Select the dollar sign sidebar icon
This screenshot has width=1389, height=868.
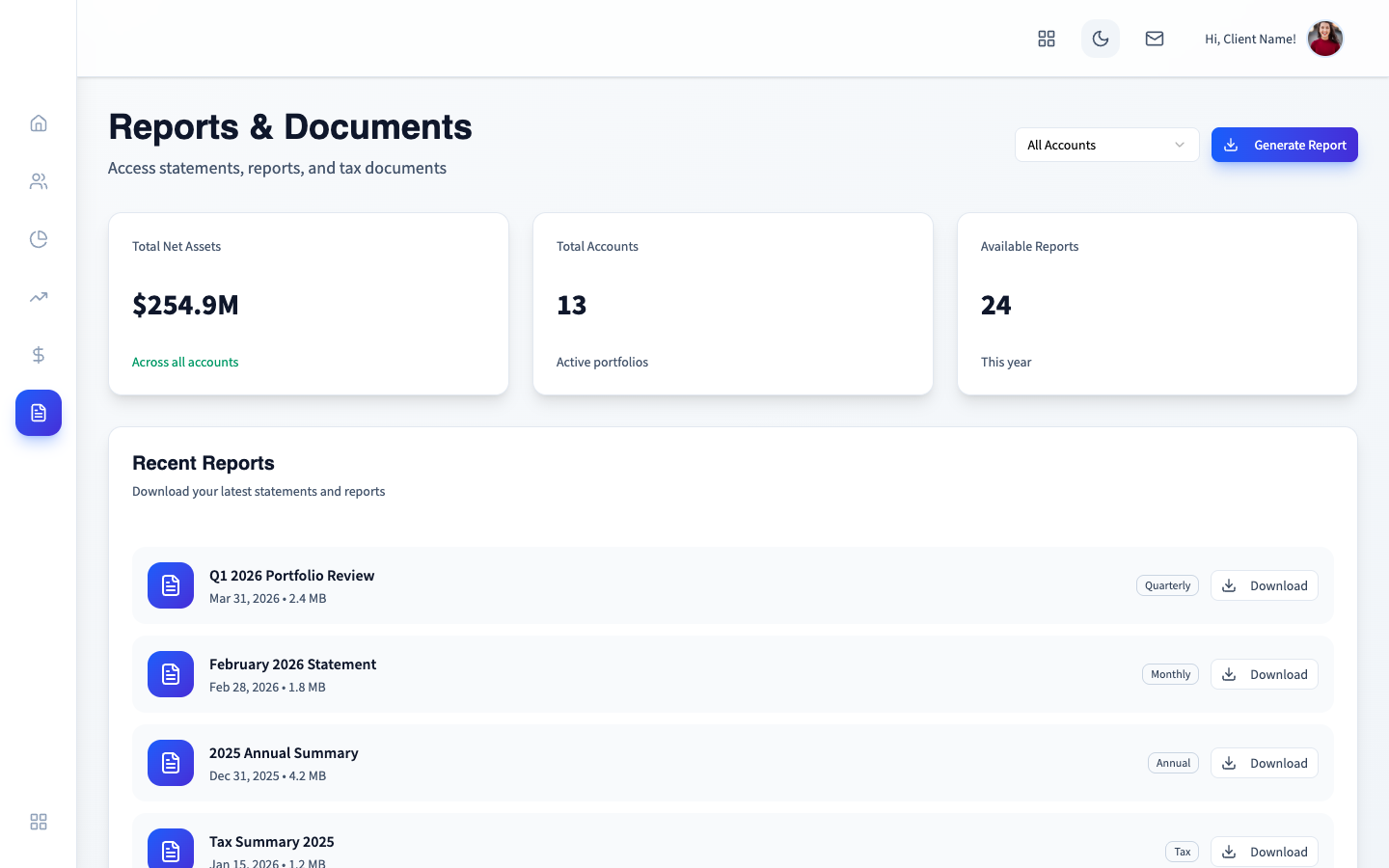pos(39,355)
